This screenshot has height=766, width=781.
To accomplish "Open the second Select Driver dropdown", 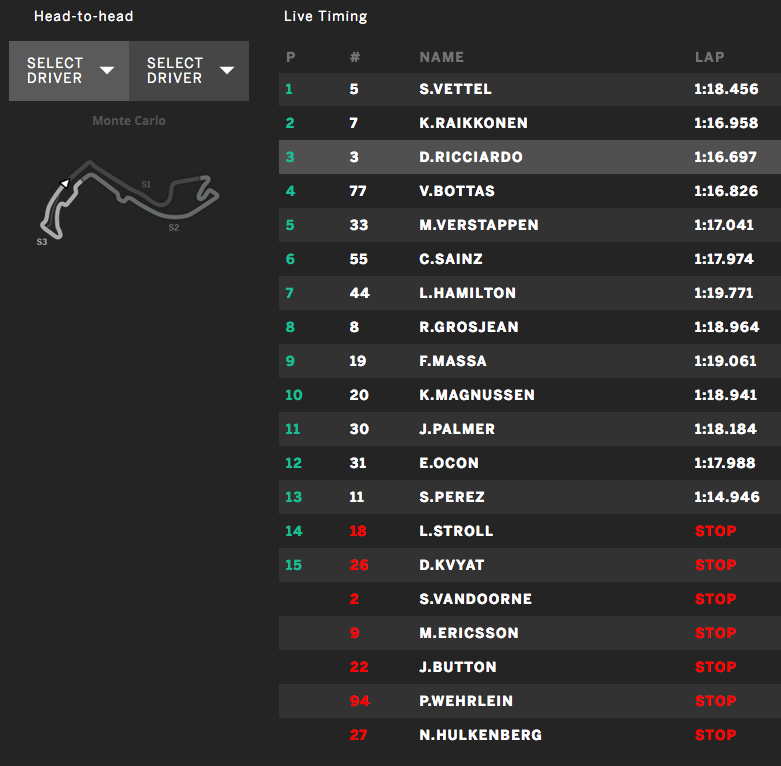I will [189, 71].
